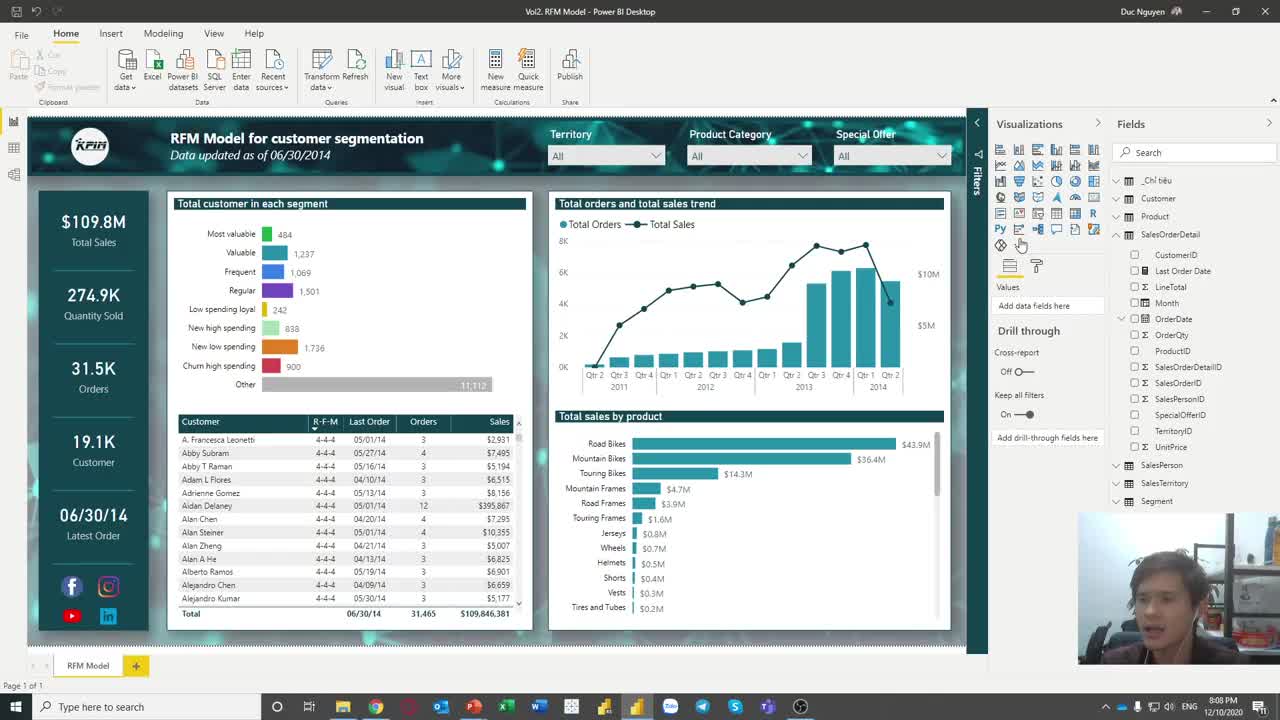Viewport: 1280px width, 720px height.
Task: Click the Facebook icon on report
Action: point(72,587)
